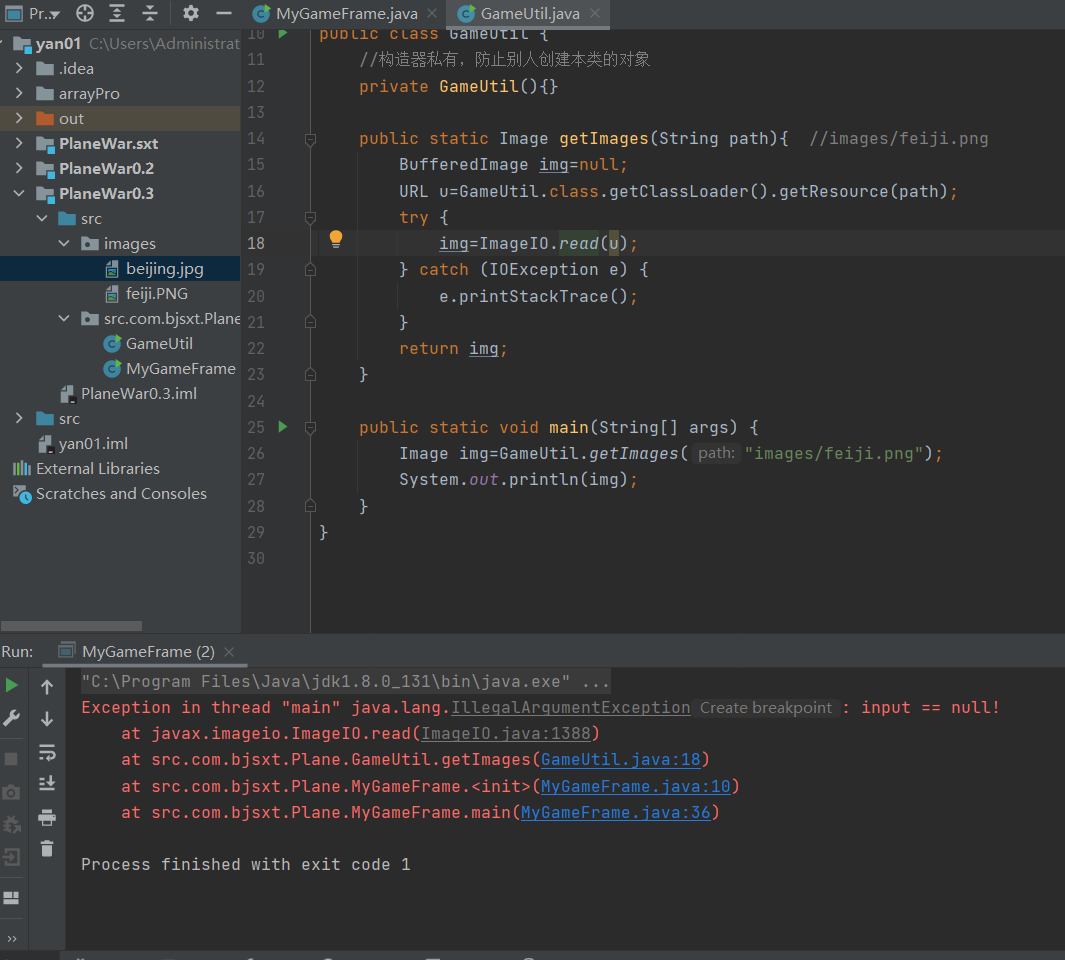The width and height of the screenshot is (1065, 960).
Task: Expand the .idea folder
Action: point(19,68)
